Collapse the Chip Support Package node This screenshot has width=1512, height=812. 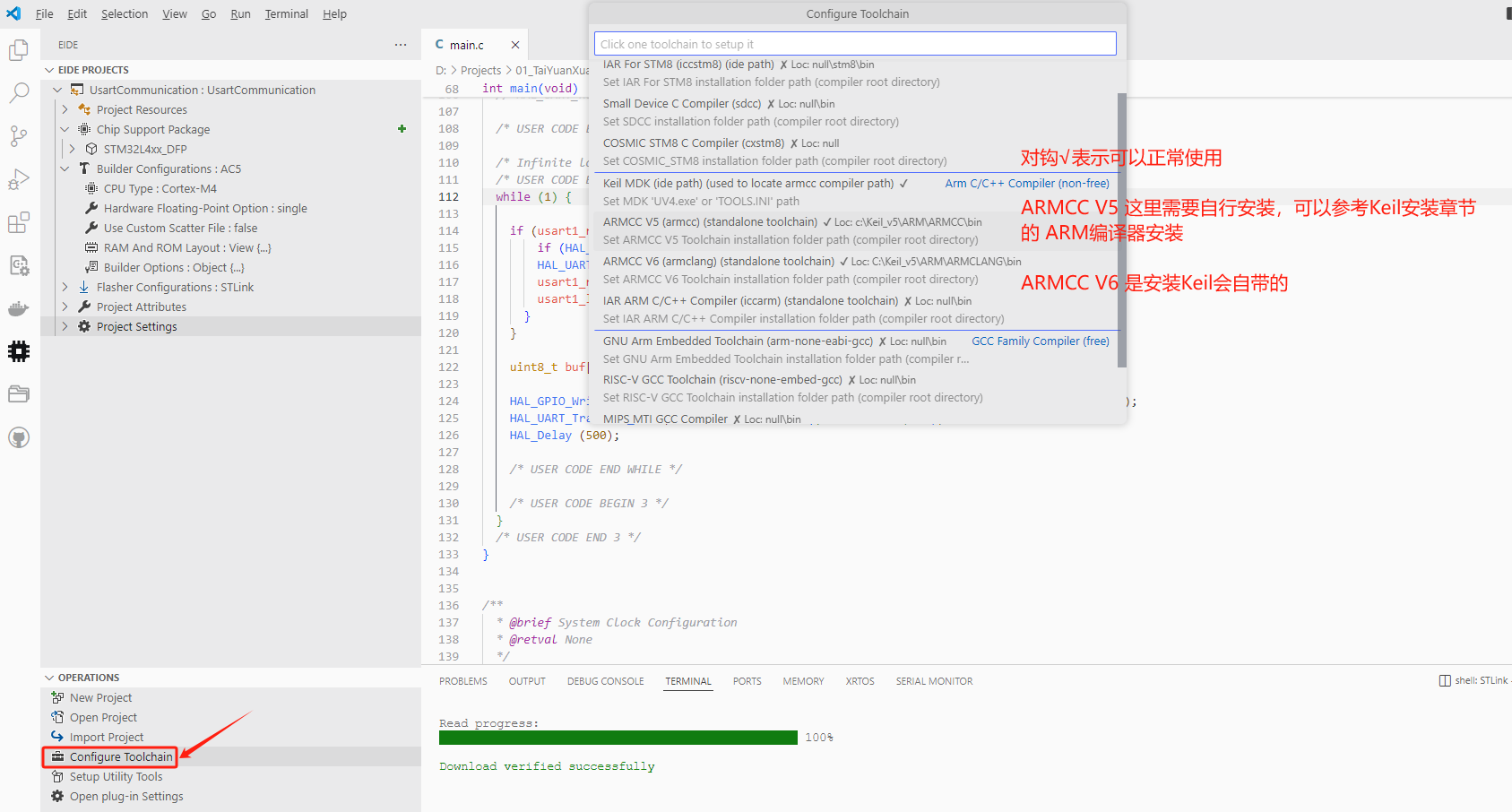click(65, 129)
